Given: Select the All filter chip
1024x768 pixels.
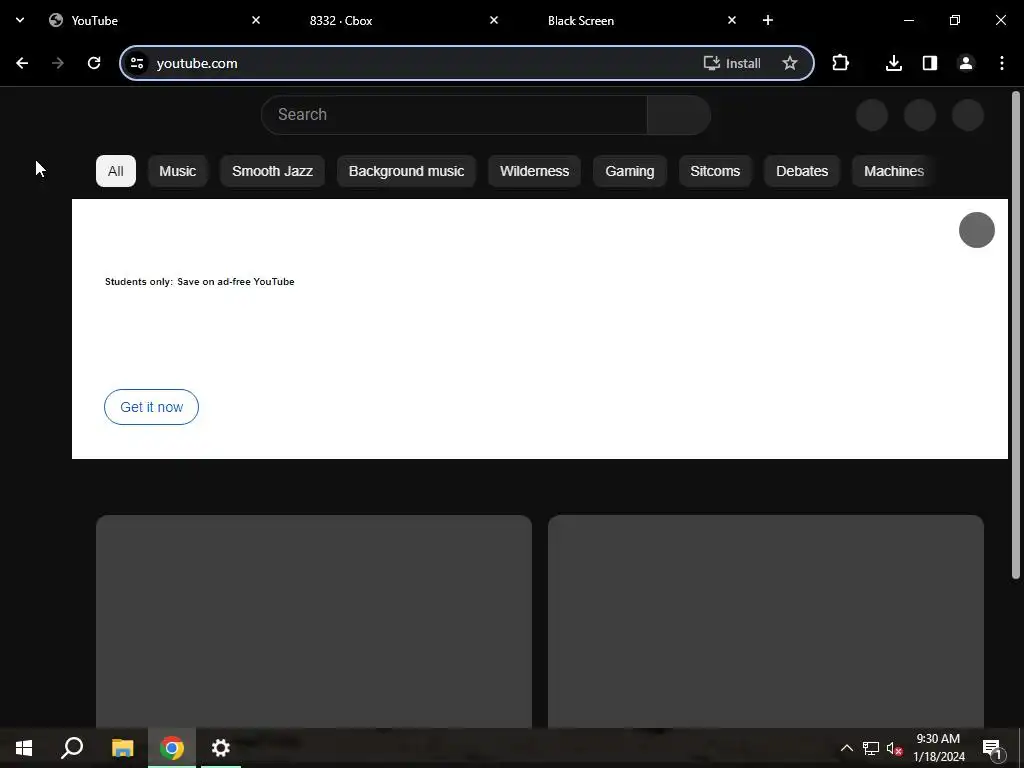Looking at the screenshot, I should [x=116, y=171].
